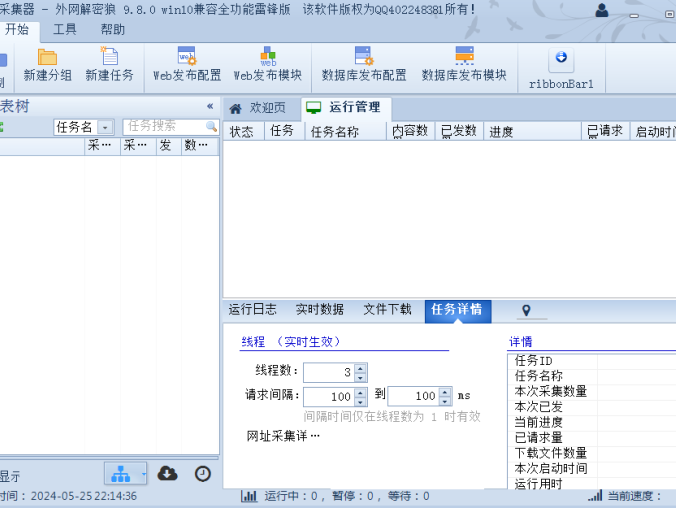Click the ribbonBar1 button

coord(561,67)
